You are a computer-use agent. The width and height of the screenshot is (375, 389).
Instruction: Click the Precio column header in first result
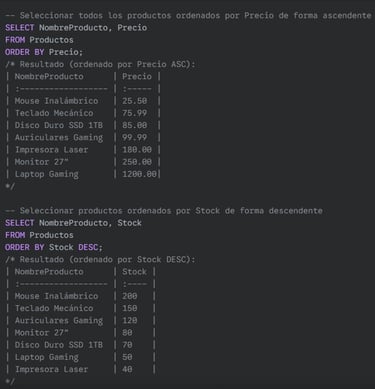pyautogui.click(x=137, y=77)
